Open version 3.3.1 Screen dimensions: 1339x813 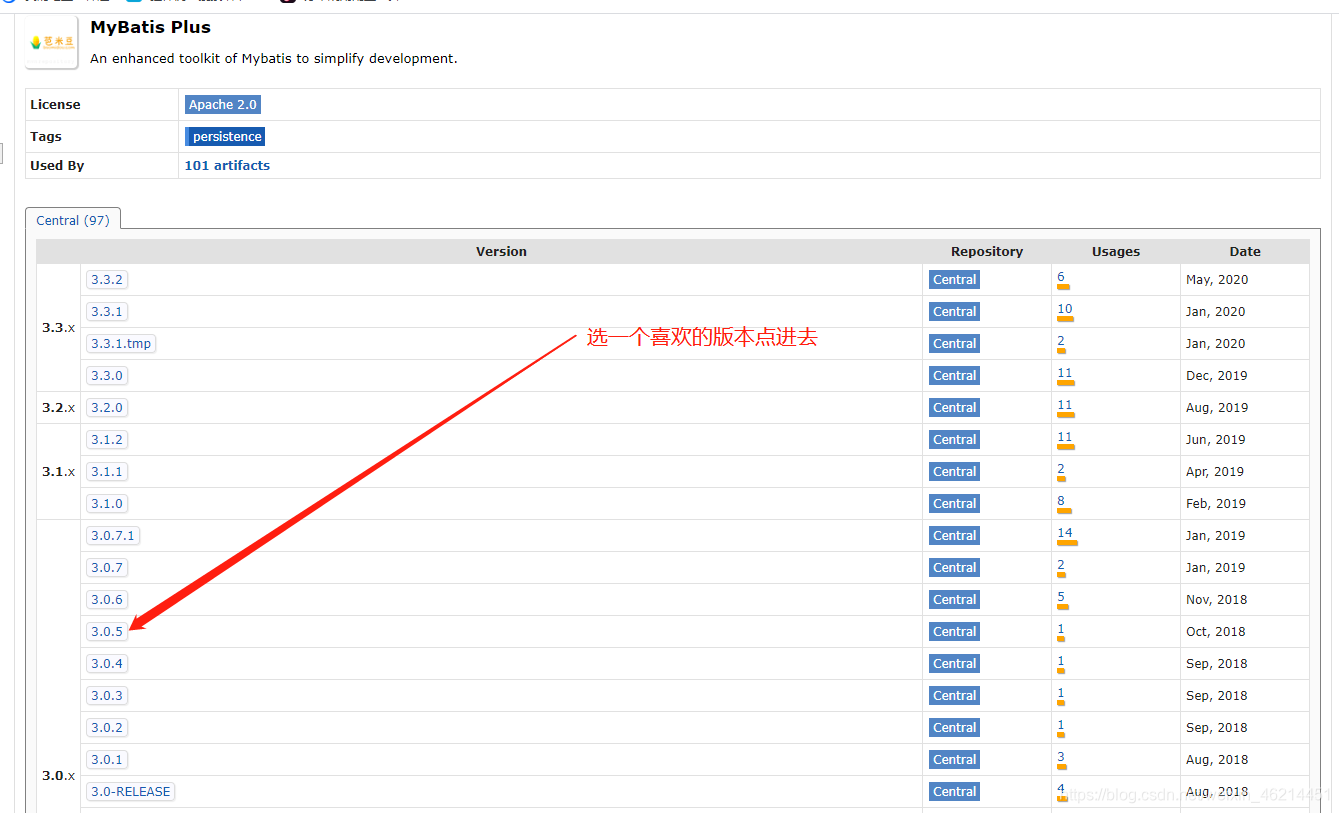coord(107,311)
